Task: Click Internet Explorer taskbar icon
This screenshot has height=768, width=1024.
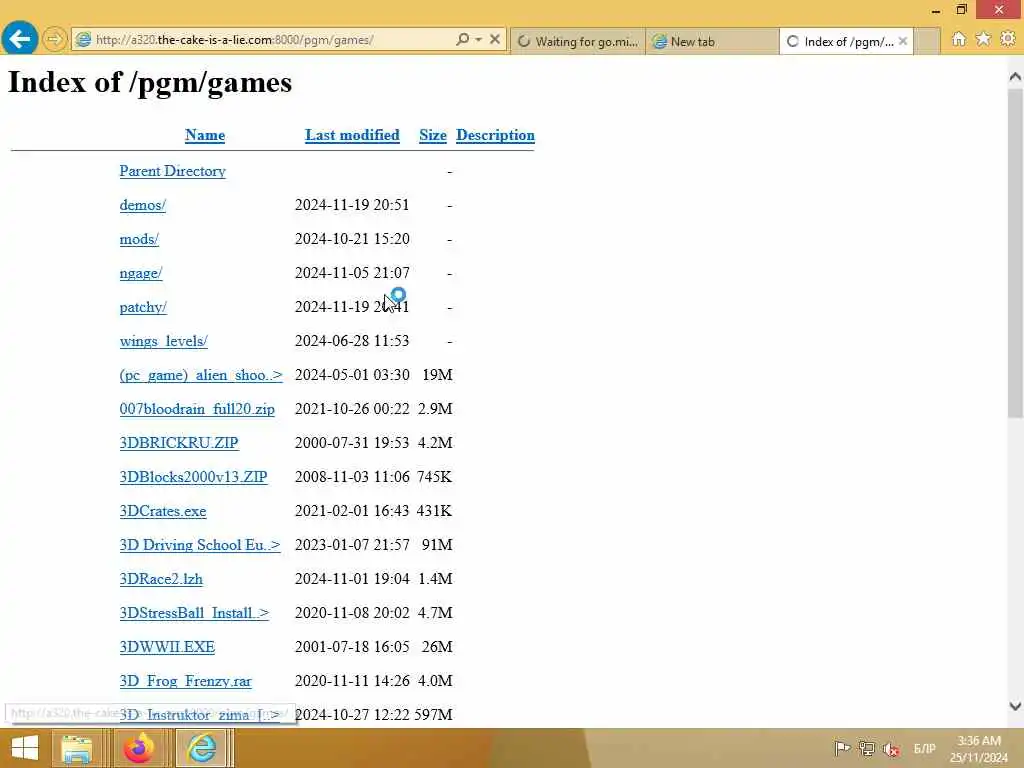Action: coord(201,748)
